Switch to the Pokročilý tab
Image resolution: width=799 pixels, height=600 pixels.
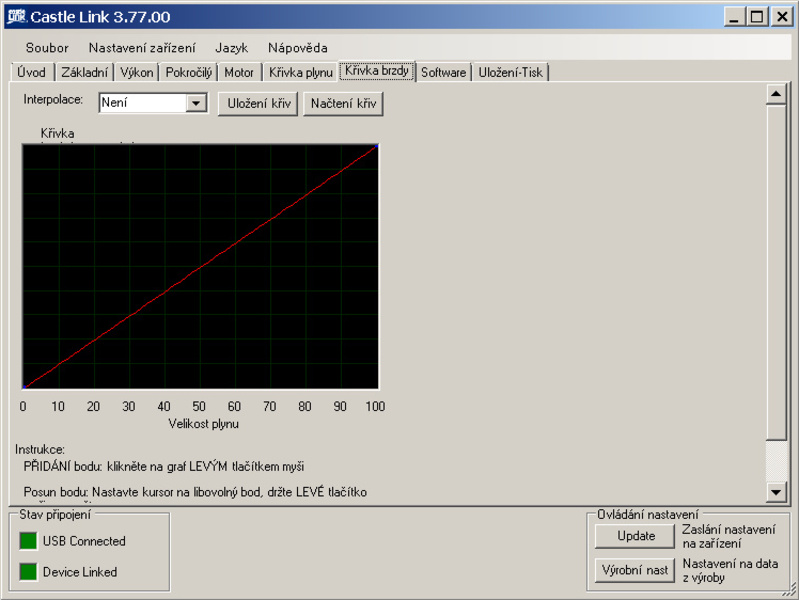pos(189,72)
